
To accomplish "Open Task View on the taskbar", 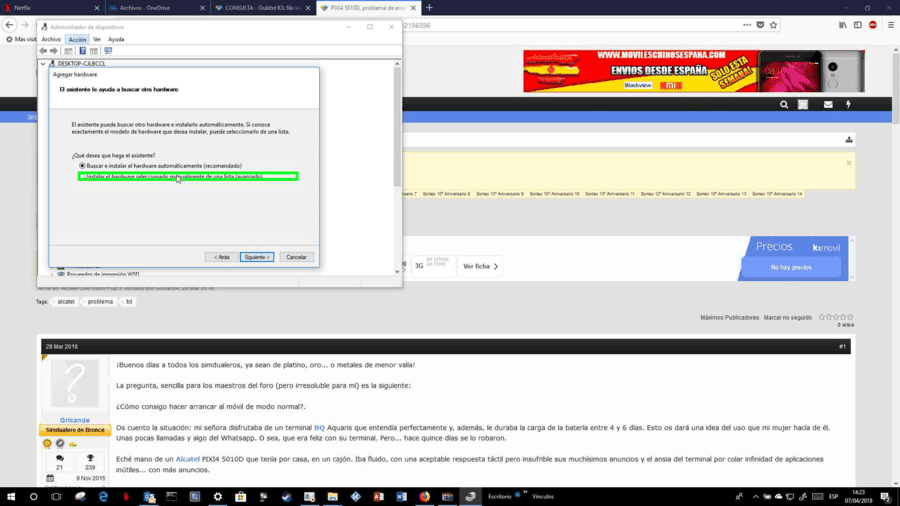I will (56, 496).
